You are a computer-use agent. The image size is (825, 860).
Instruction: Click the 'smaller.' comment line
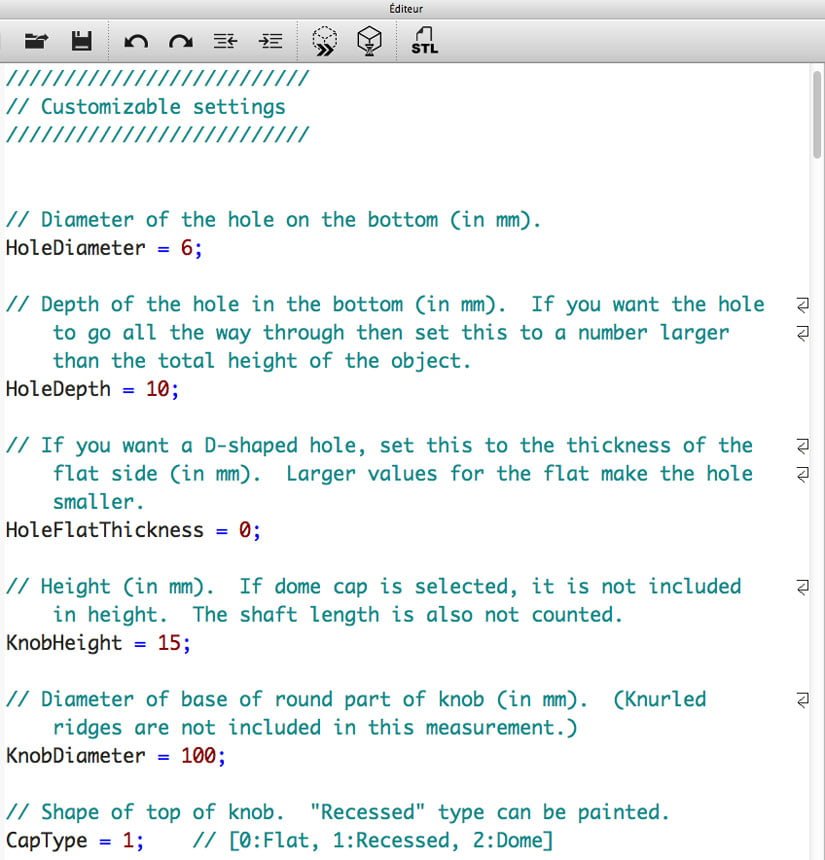coord(98,502)
